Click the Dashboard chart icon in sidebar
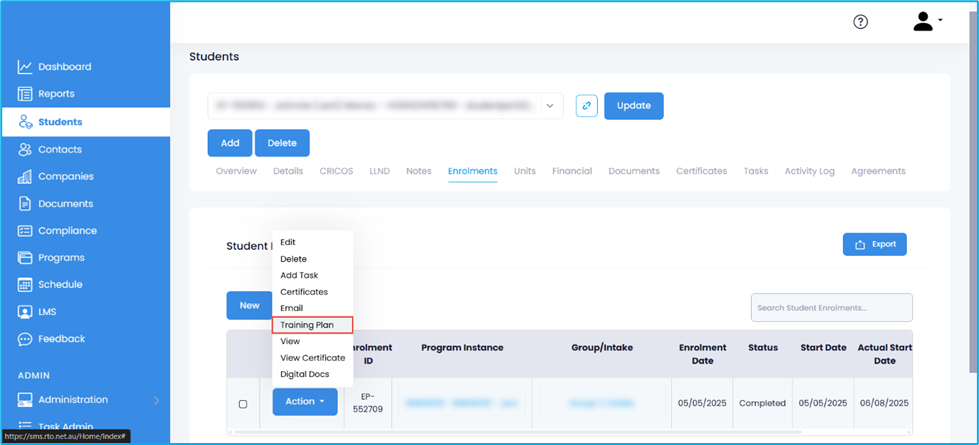 tap(25, 67)
